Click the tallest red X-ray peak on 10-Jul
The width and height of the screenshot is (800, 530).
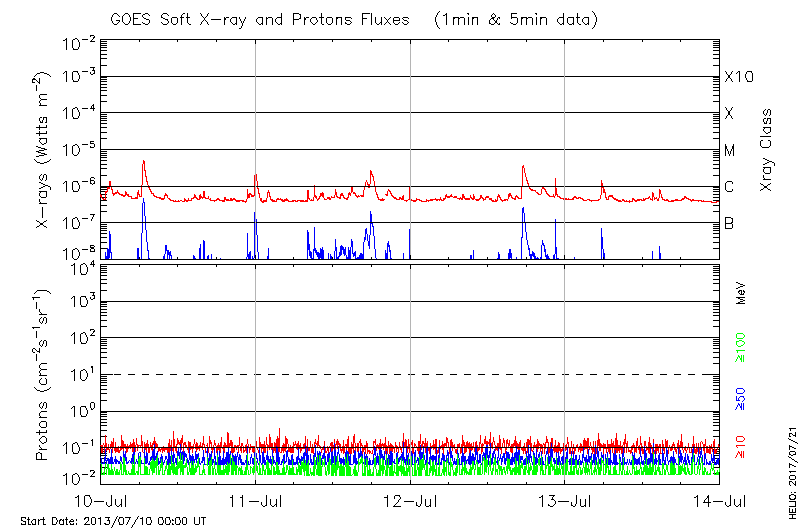(x=144, y=161)
